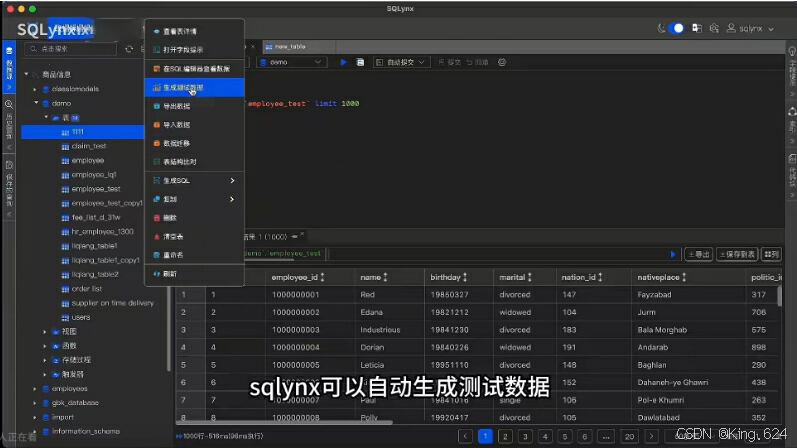Choose data migration in context menu
This screenshot has width=797, height=448.
[x=194, y=143]
